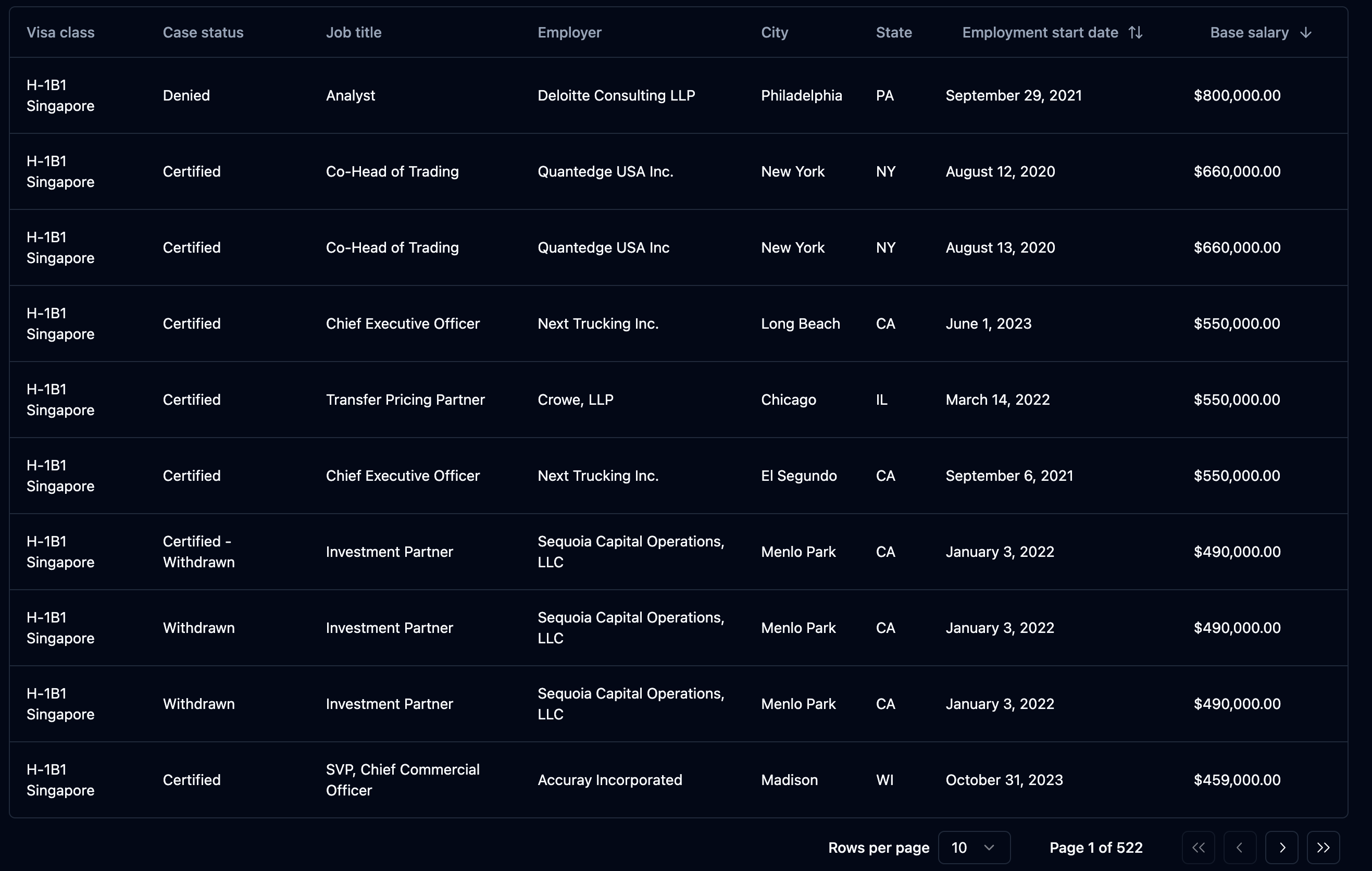The width and height of the screenshot is (1372, 871).
Task: Sort by Employment start date column
Action: [x=1052, y=32]
